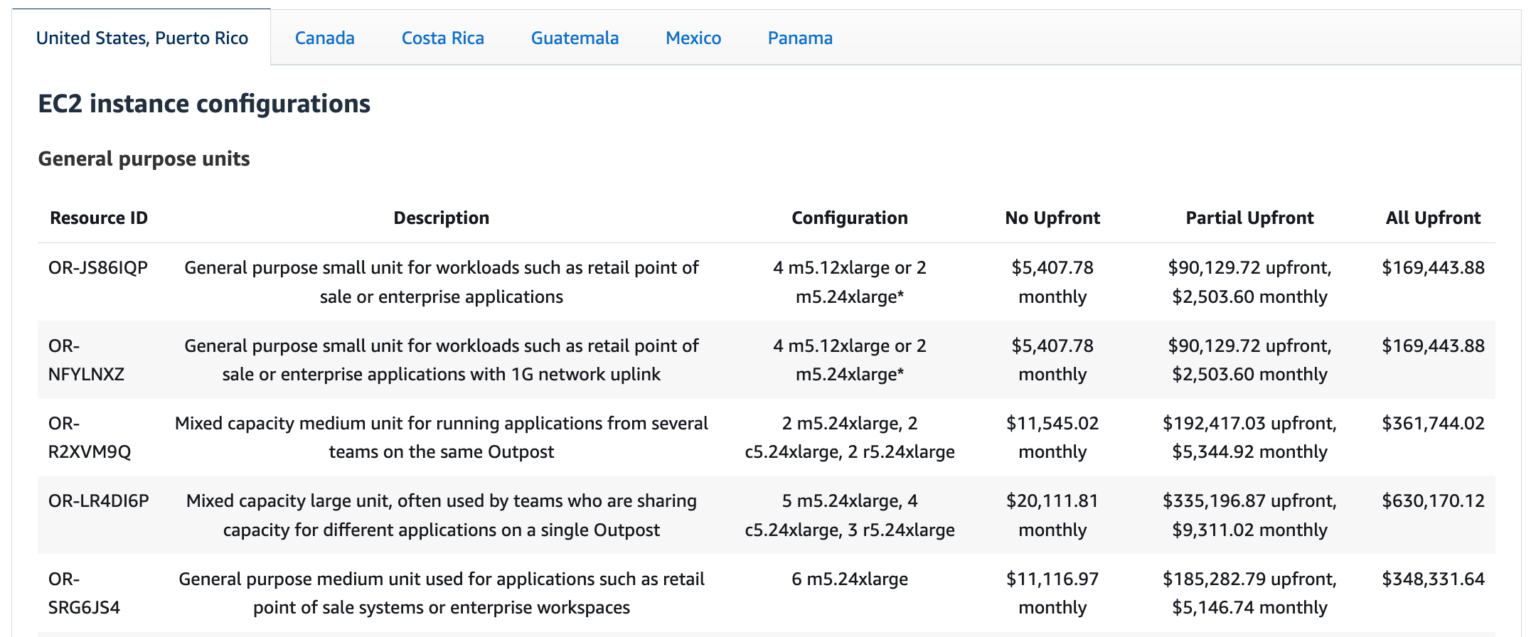The image size is (1536, 637).
Task: Click the Configuration column header
Action: [x=849, y=217]
